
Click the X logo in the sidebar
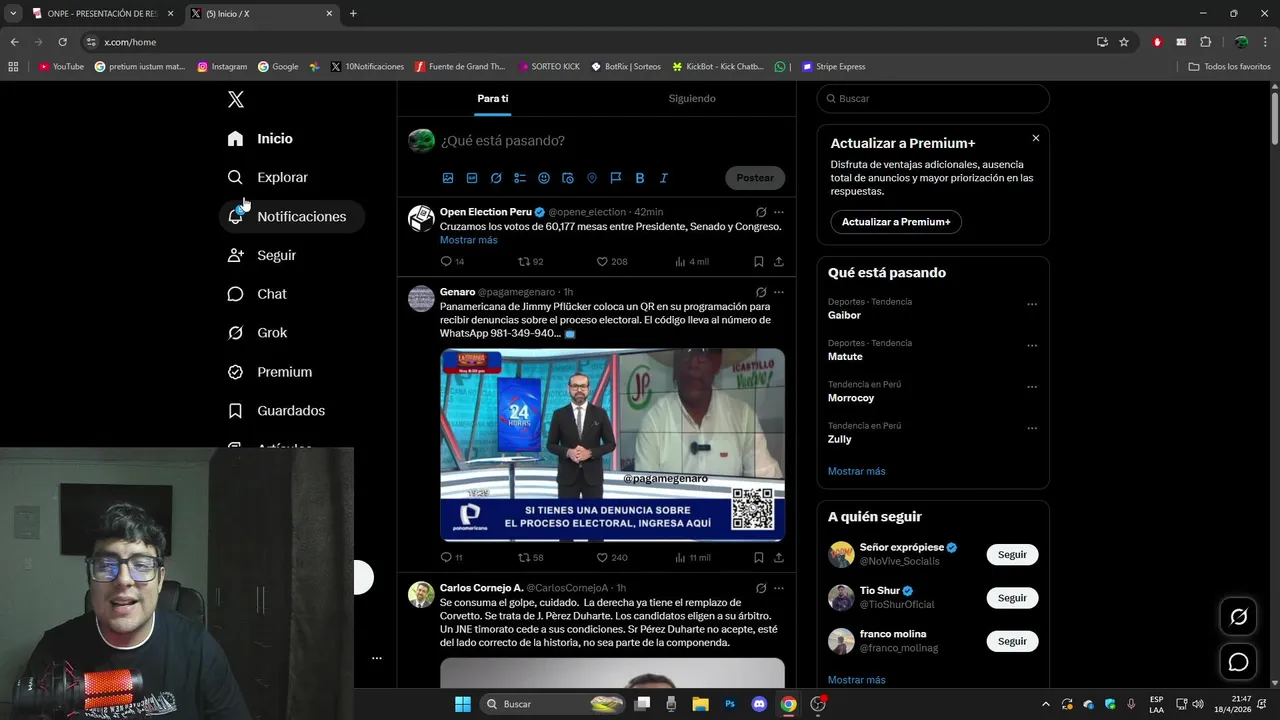(236, 99)
